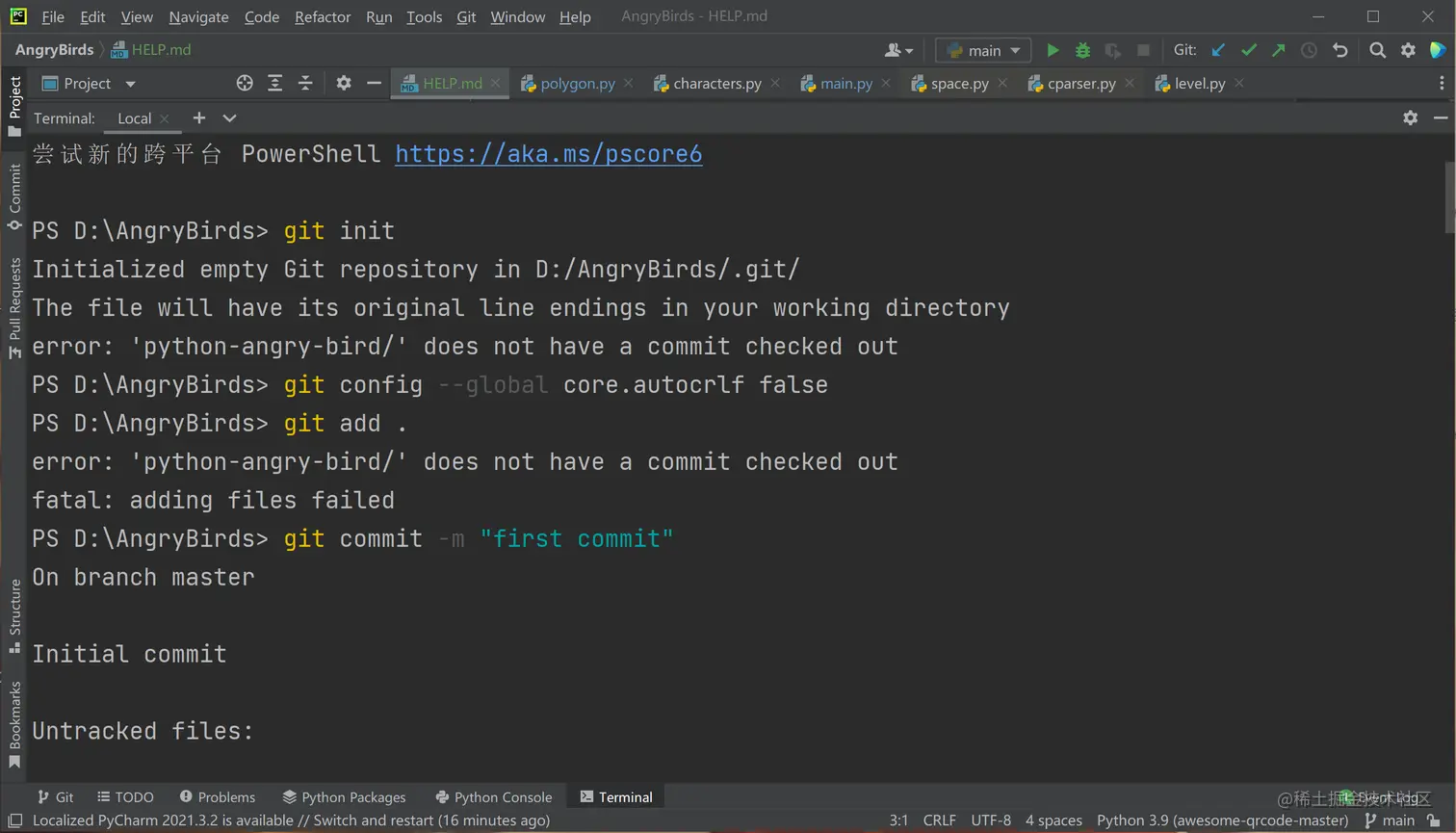
Task: Open the Problems tool window
Action: [x=217, y=797]
